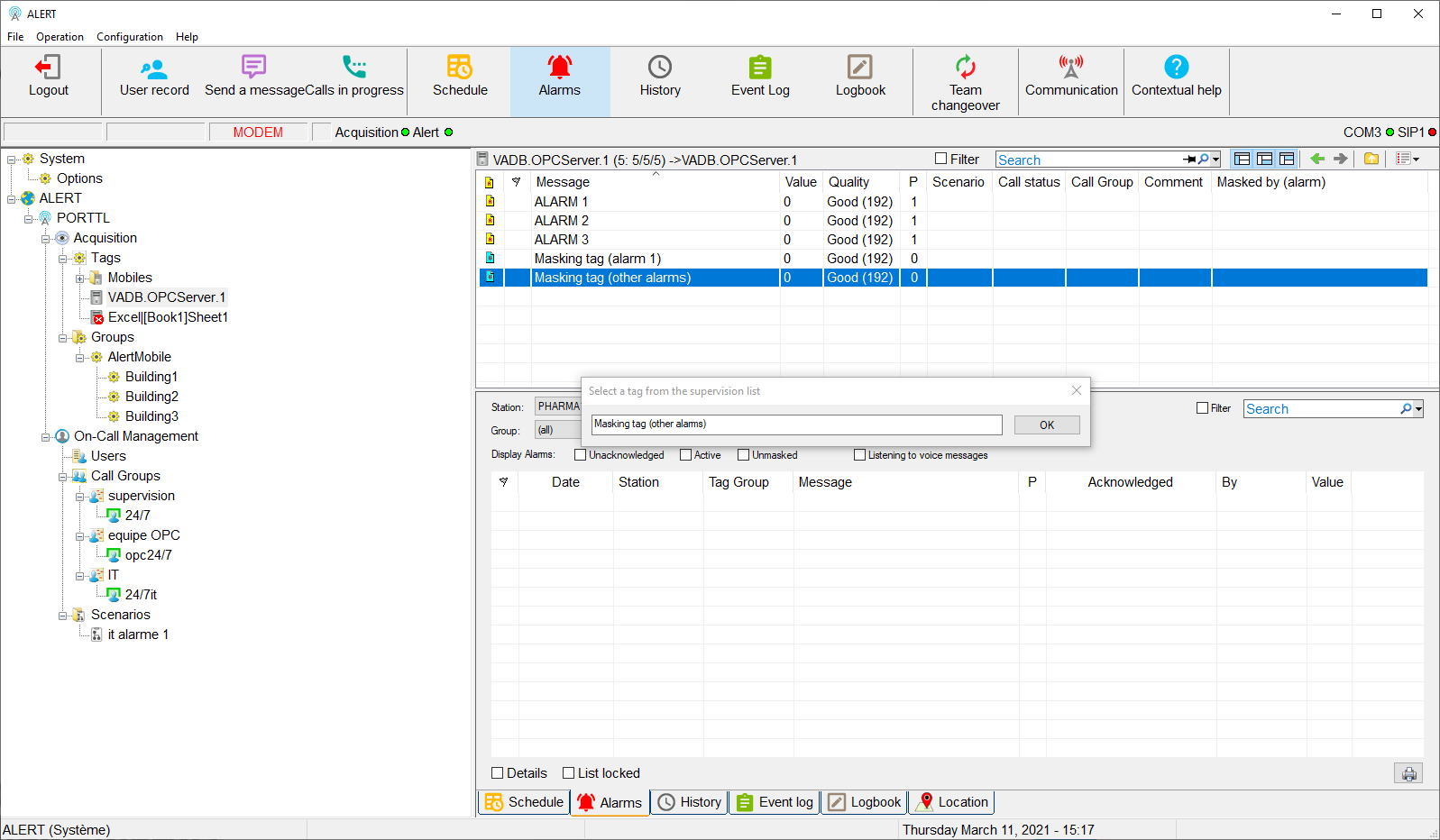Collapse the Call Groups tree node
1440x840 pixels.
pyautogui.click(x=63, y=477)
